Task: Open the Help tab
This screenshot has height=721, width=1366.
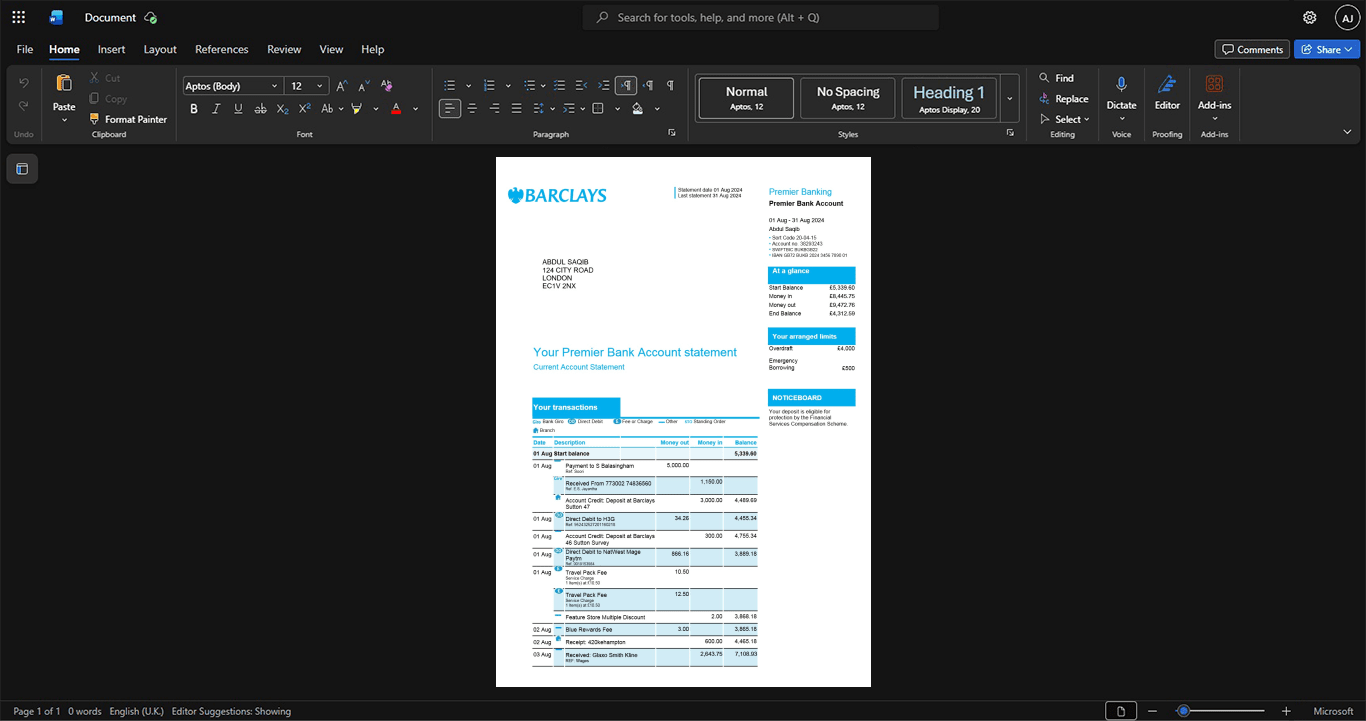Action: [372, 49]
